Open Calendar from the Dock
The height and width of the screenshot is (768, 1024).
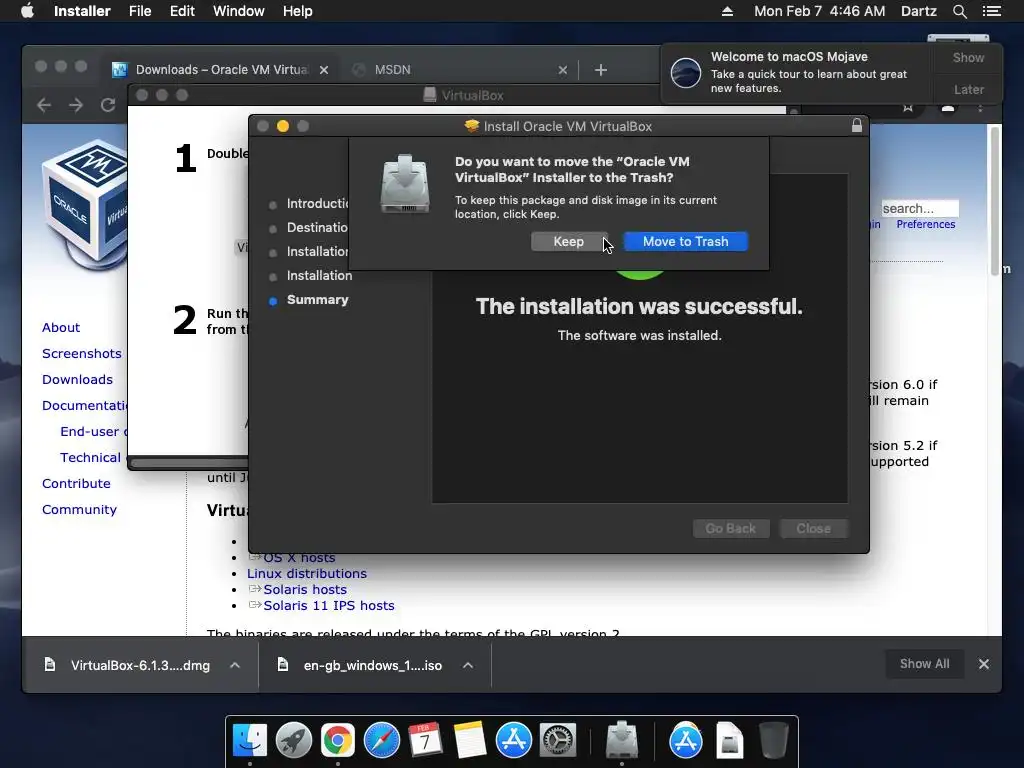click(425, 741)
